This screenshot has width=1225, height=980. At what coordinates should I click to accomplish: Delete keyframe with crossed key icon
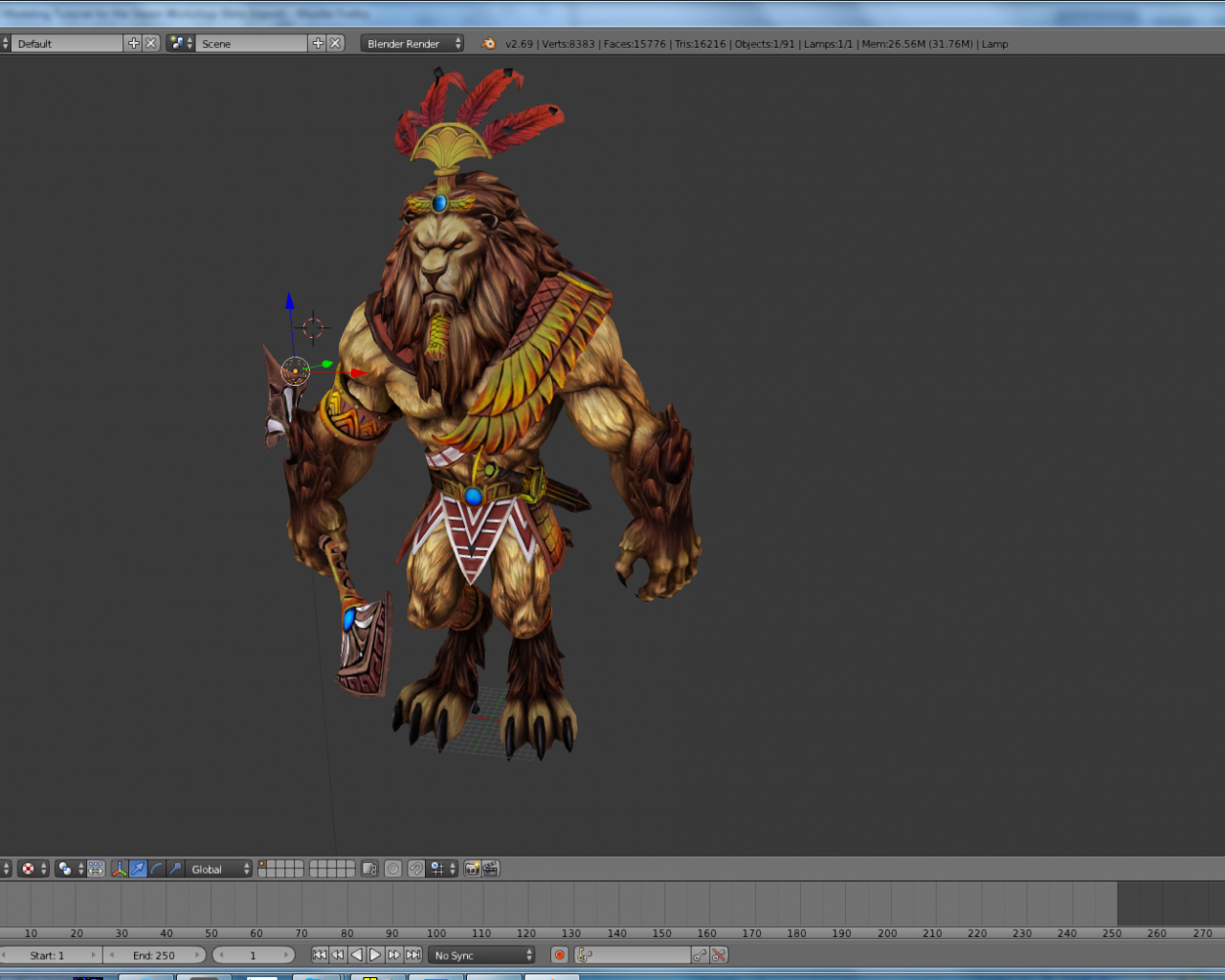719,955
